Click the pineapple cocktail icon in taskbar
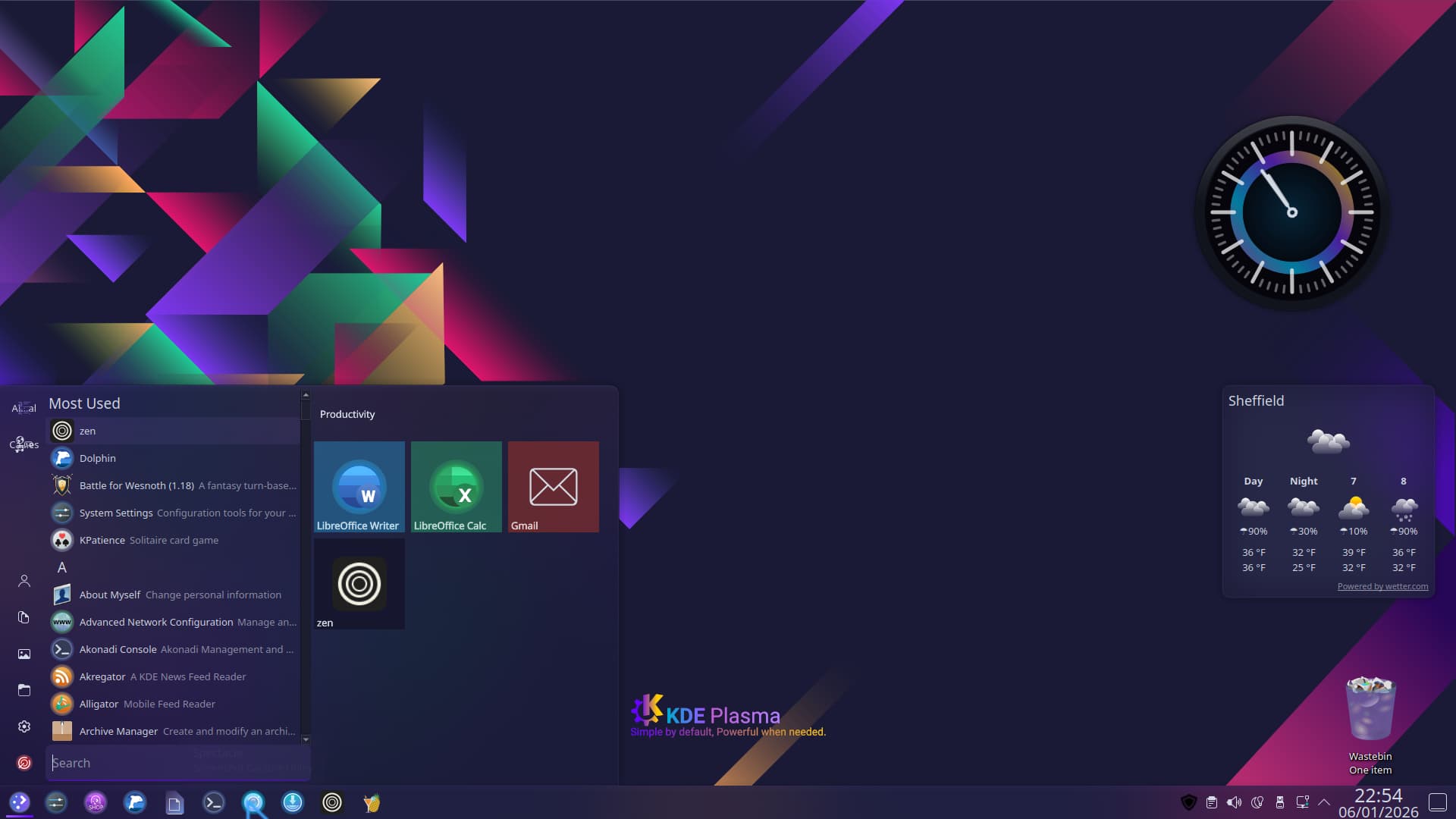 (372, 802)
